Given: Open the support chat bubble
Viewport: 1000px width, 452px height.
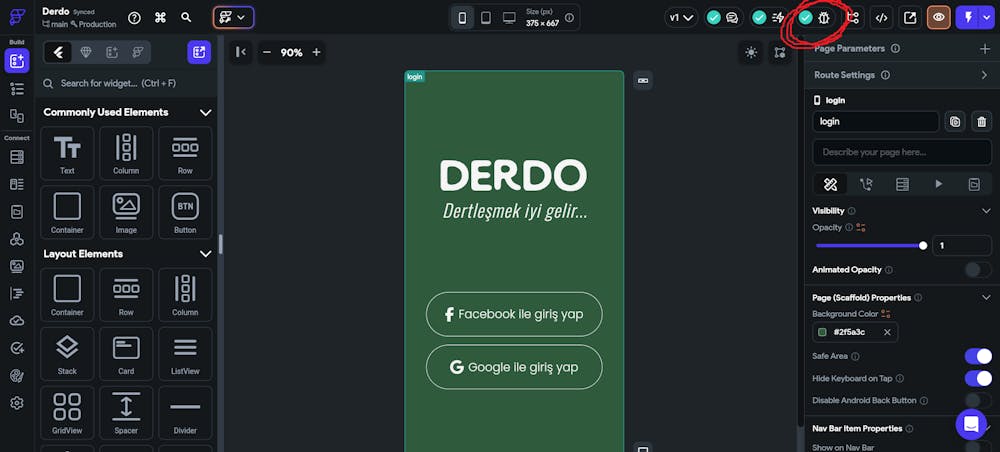Looking at the screenshot, I should click(x=971, y=424).
